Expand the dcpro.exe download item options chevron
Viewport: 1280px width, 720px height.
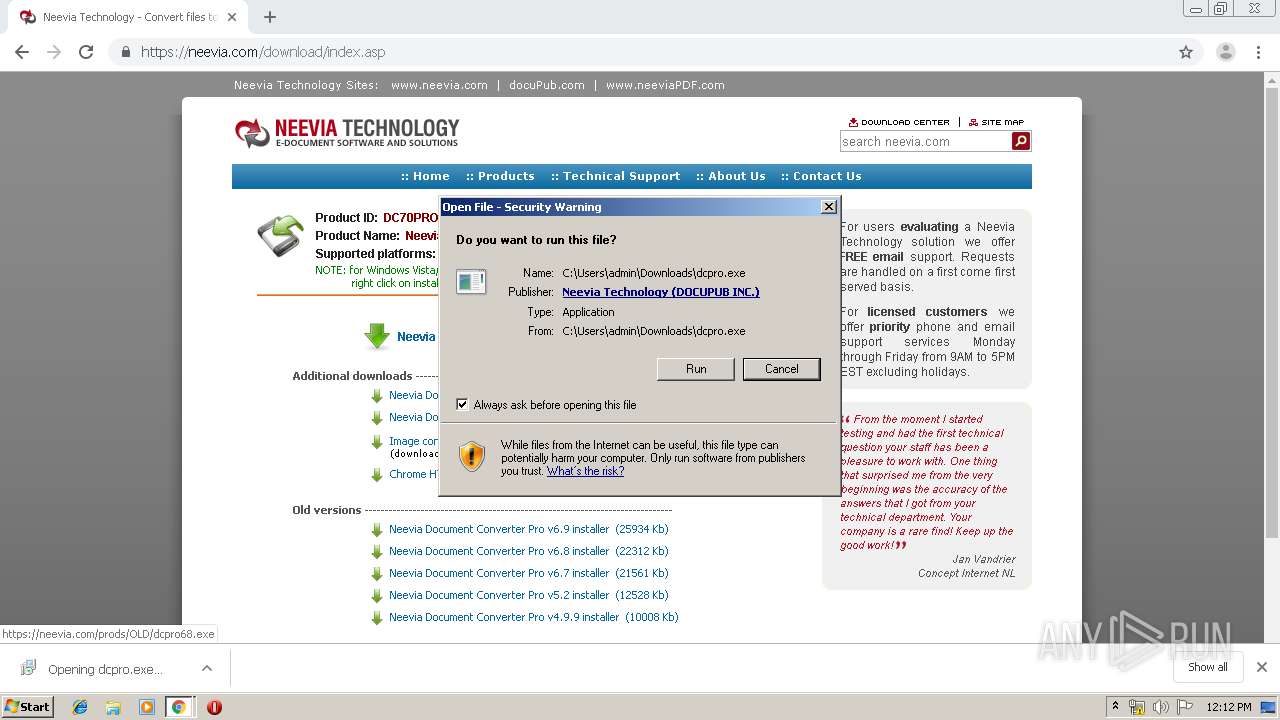click(206, 668)
